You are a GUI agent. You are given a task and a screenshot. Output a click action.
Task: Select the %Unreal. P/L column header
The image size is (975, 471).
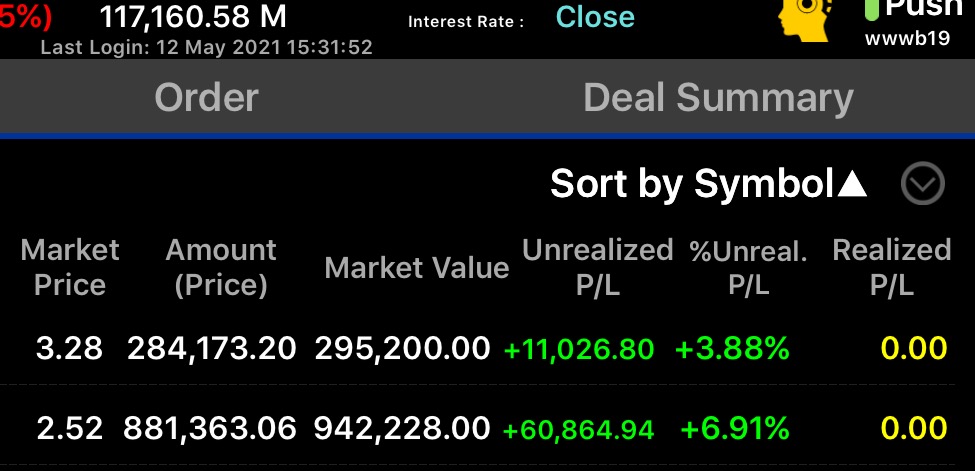coord(748,268)
